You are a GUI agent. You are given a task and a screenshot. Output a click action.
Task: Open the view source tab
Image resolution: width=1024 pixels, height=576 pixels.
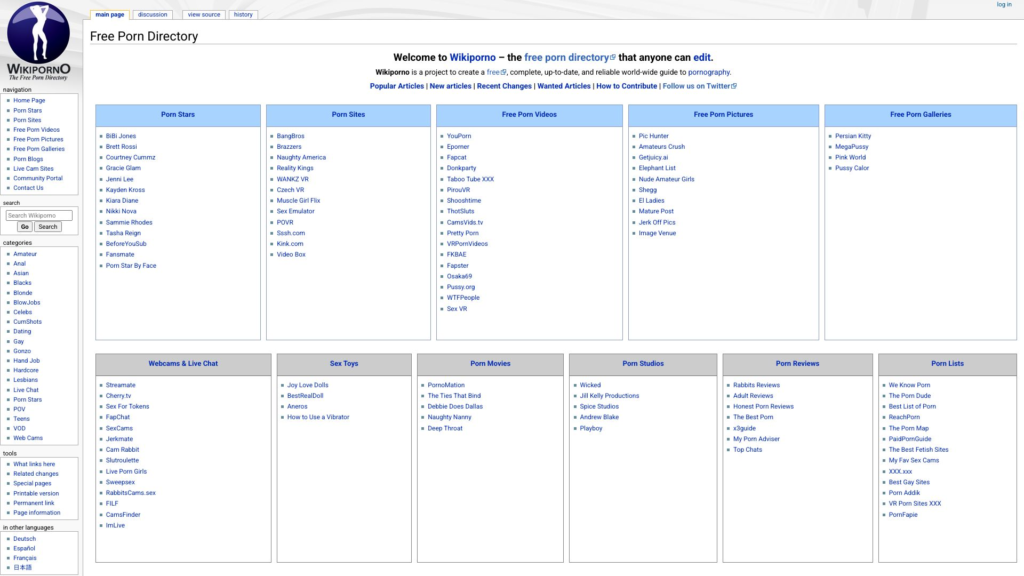click(x=204, y=14)
